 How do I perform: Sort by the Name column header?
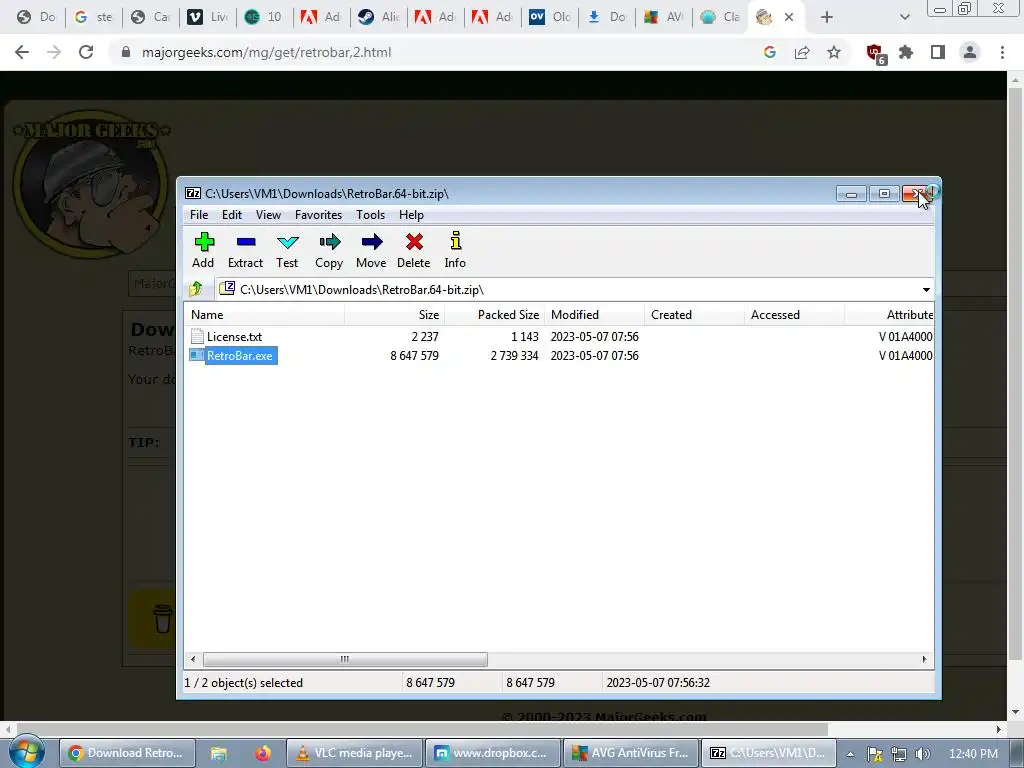tap(264, 315)
